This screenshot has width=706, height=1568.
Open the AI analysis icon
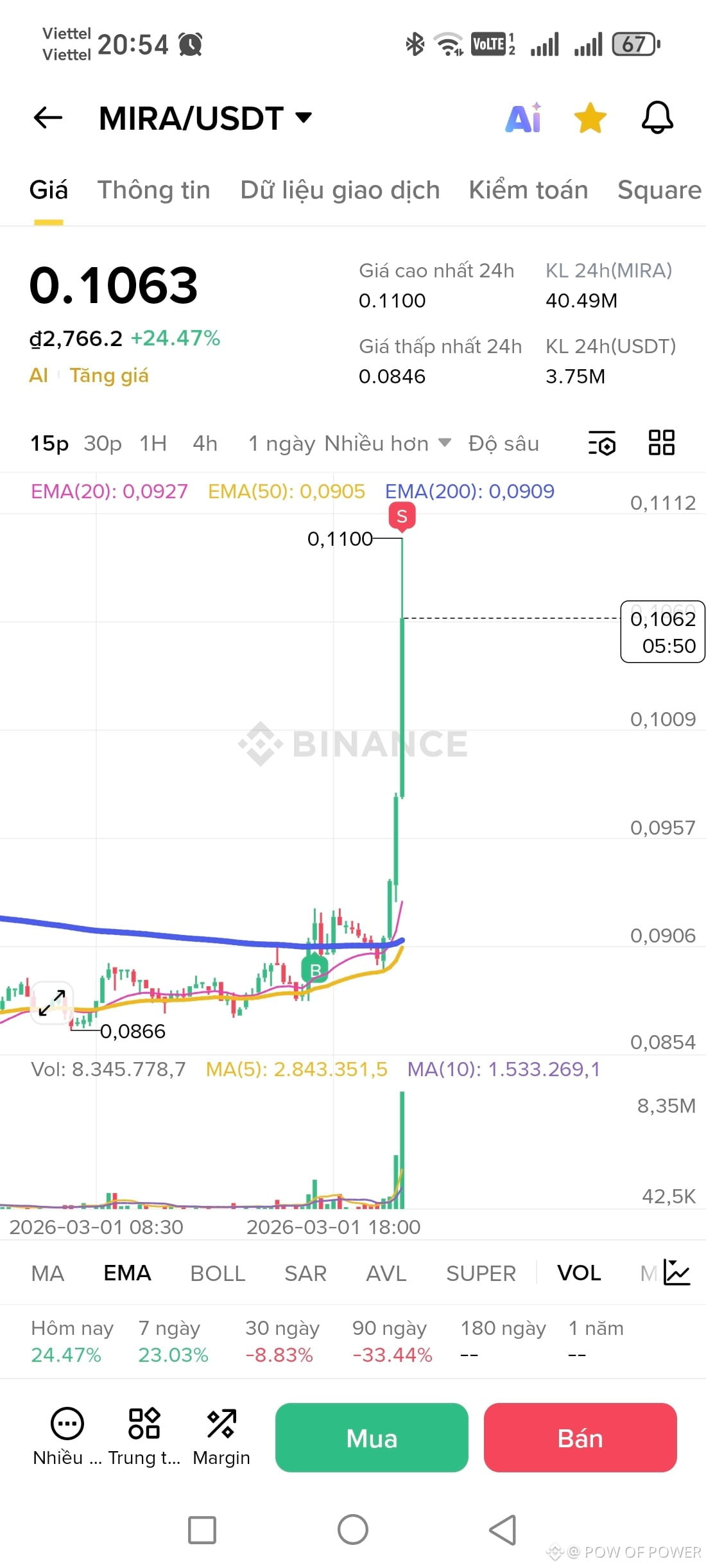524,118
